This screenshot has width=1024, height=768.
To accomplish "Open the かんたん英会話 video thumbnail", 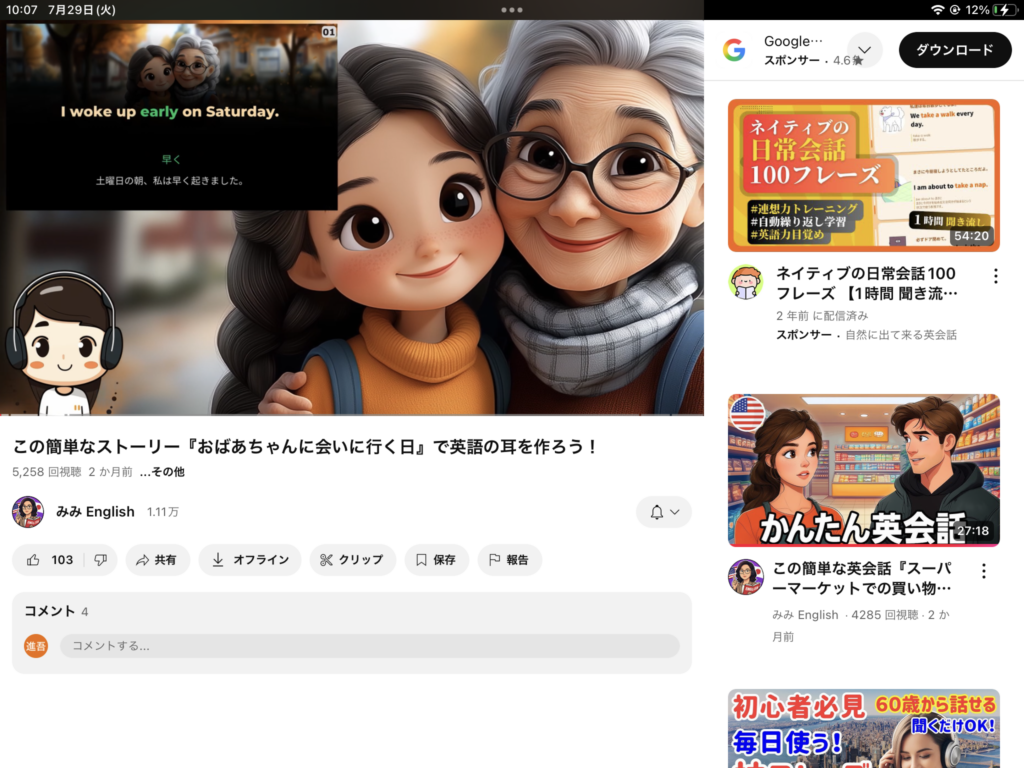I will tap(863, 470).
